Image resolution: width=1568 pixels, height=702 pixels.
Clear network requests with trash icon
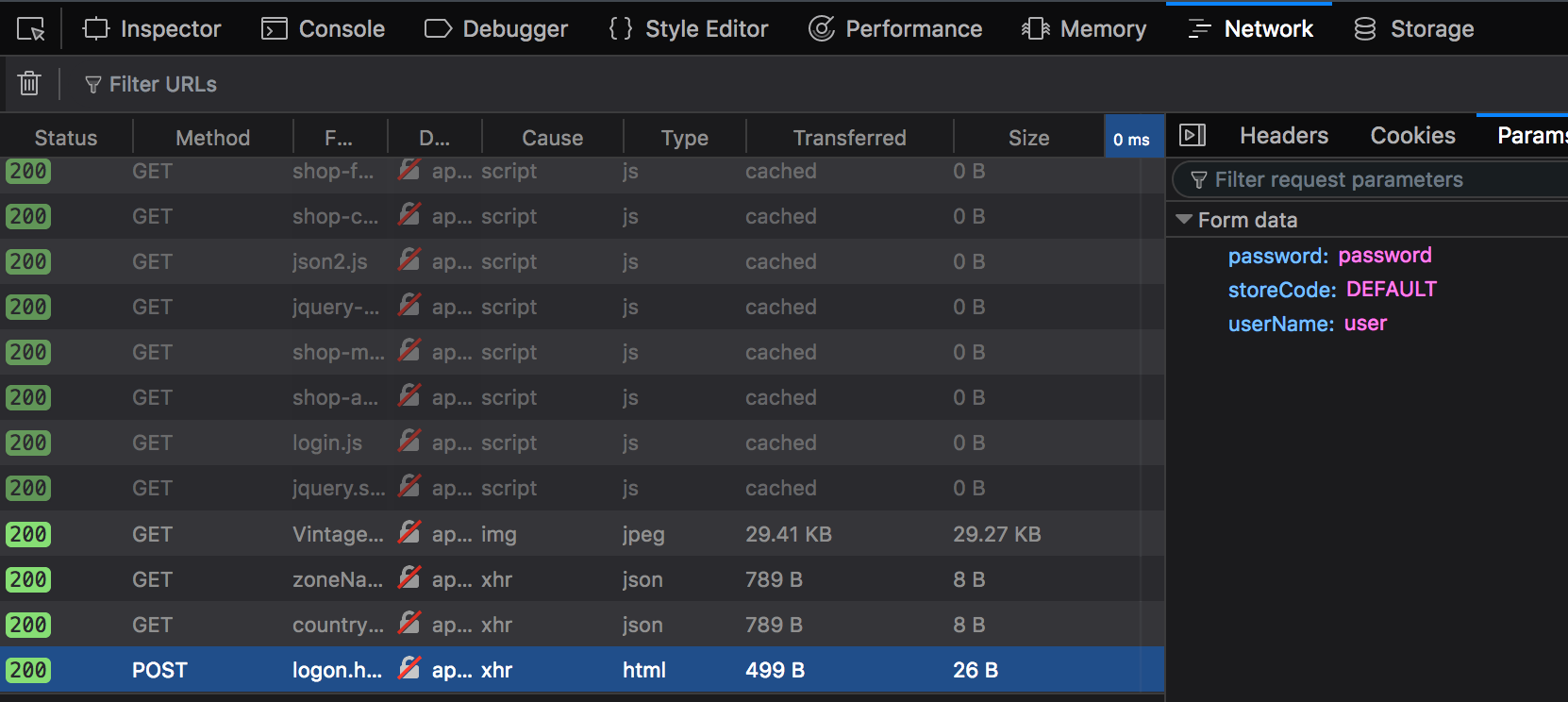29,84
